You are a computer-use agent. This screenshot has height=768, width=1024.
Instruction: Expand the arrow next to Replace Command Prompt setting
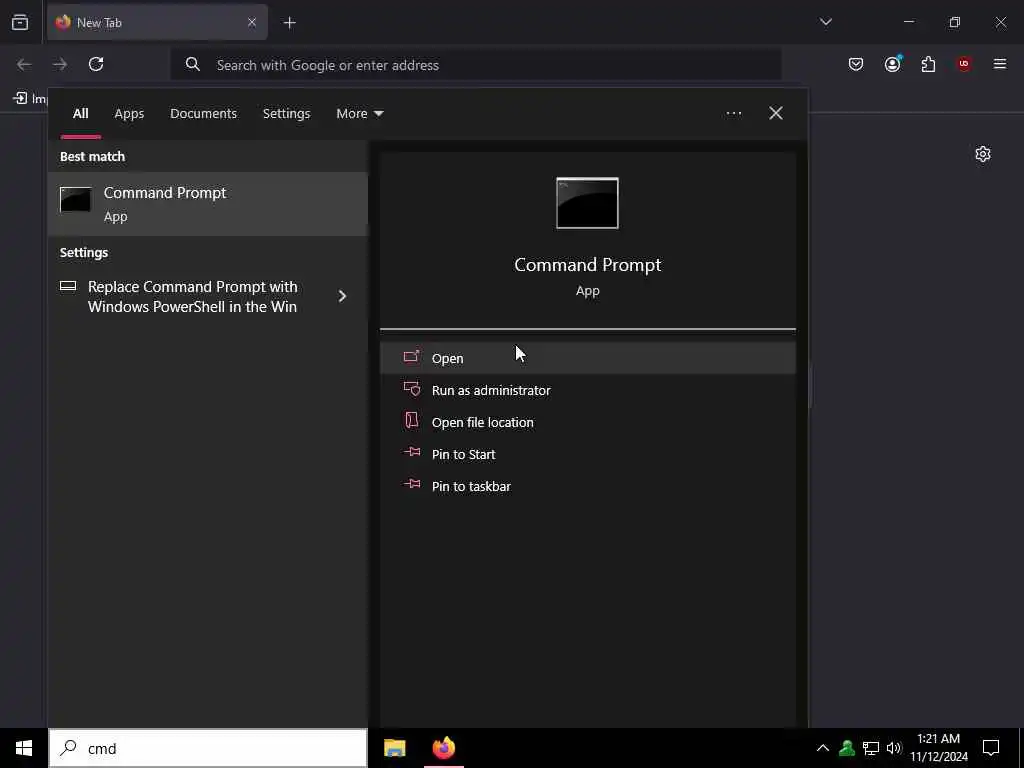click(x=342, y=296)
